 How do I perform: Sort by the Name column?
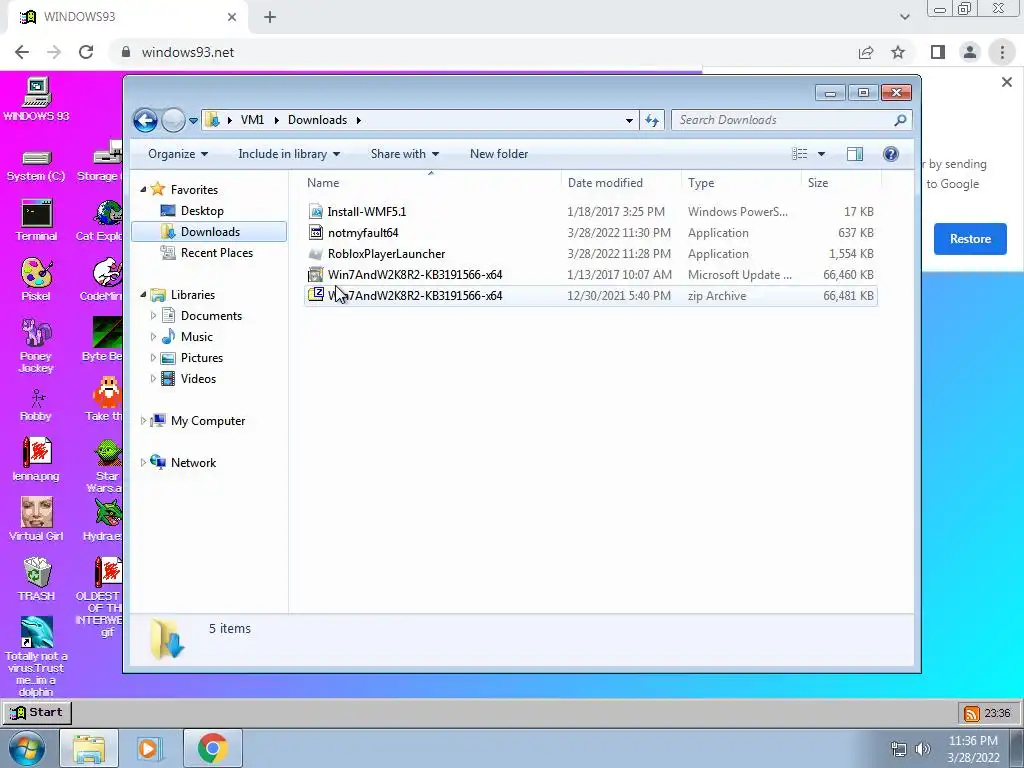[x=431, y=183]
